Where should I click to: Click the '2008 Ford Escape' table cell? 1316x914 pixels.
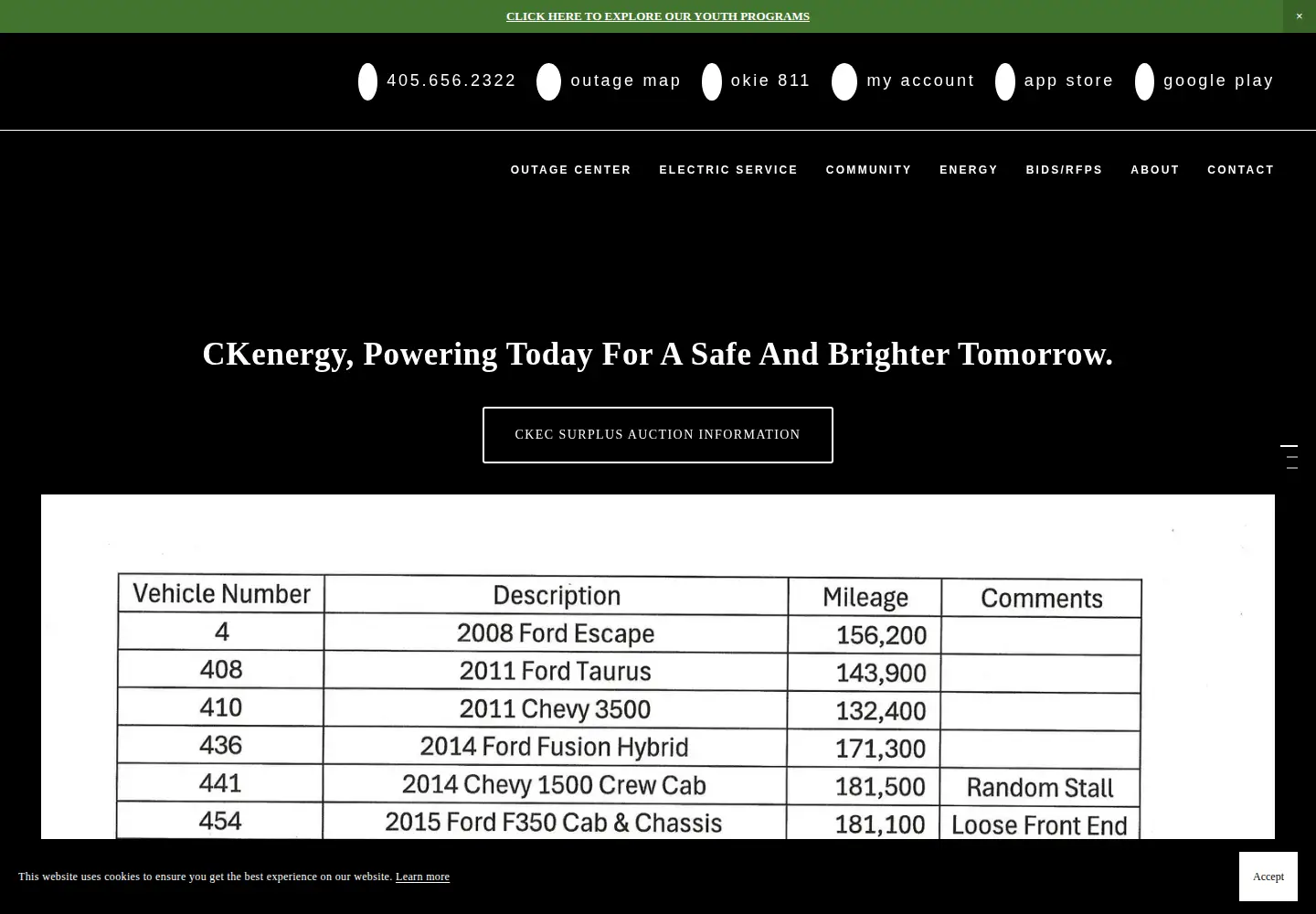[x=556, y=632]
